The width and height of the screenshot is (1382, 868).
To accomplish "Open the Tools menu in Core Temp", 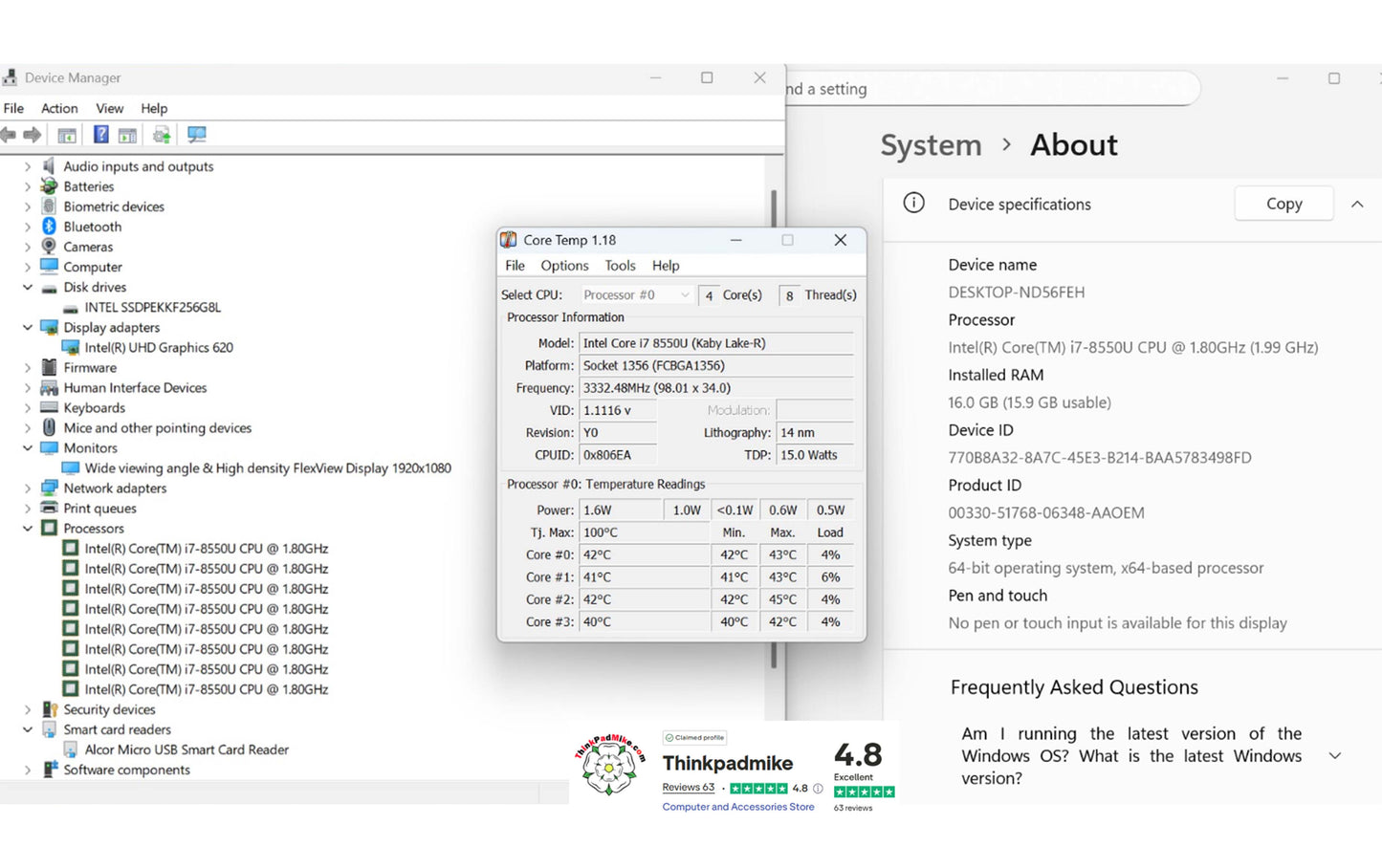I will pos(620,266).
